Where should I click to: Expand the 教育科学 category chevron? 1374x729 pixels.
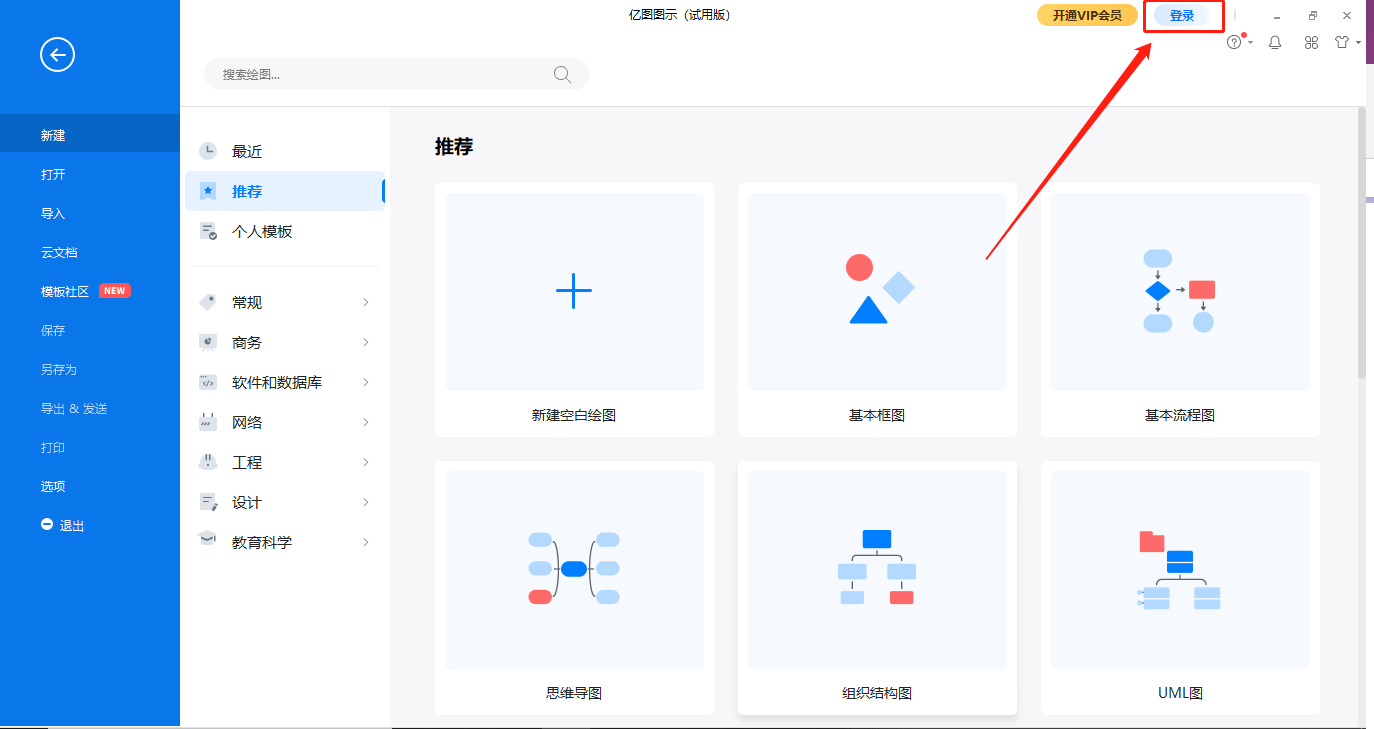point(366,542)
